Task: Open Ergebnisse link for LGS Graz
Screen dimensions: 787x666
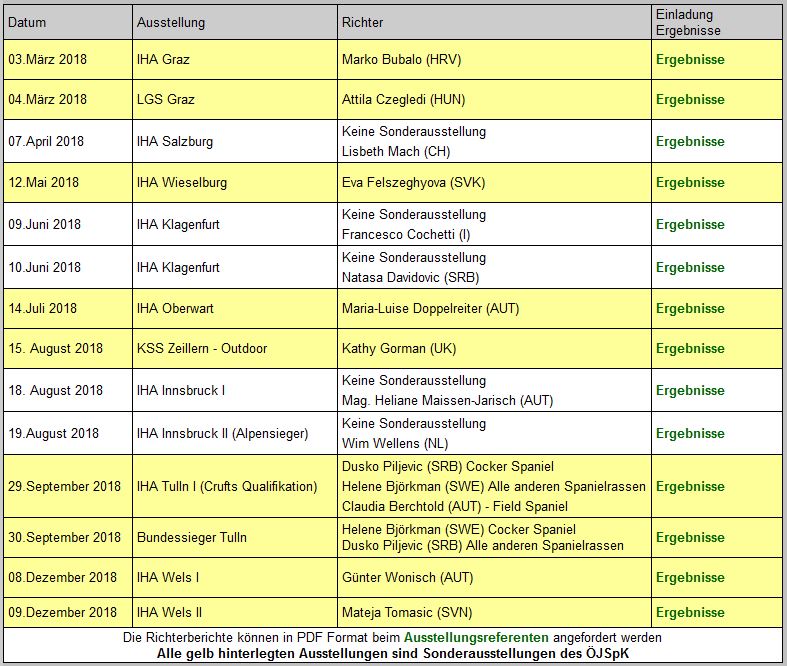Action: coord(690,99)
